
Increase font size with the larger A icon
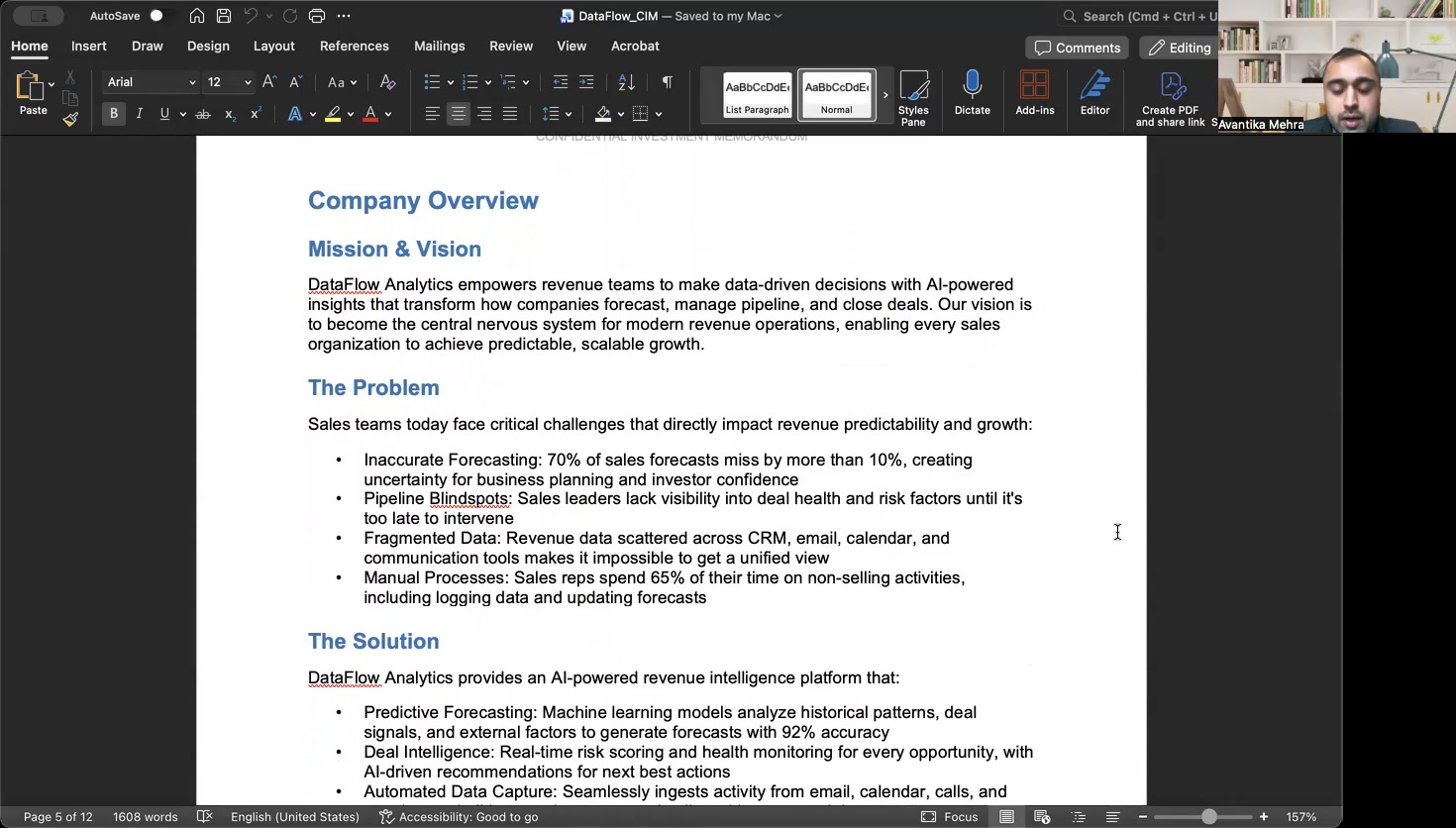click(x=269, y=82)
